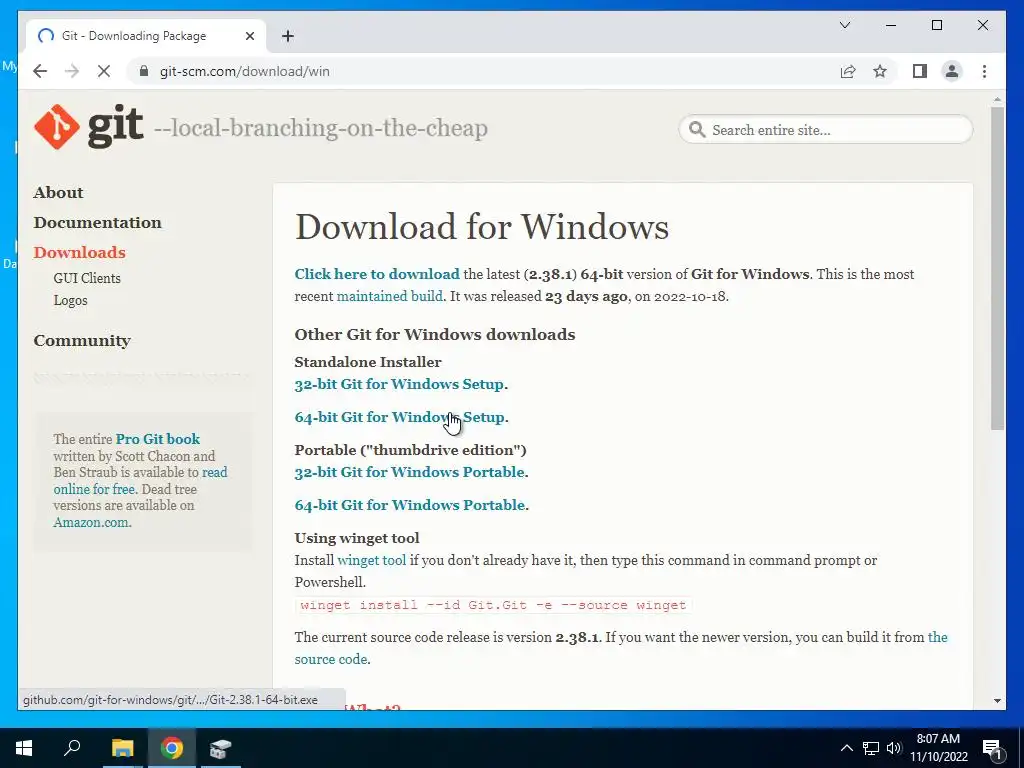The image size is (1024, 768).
Task: Click the padlock site info icon
Action: (144, 71)
